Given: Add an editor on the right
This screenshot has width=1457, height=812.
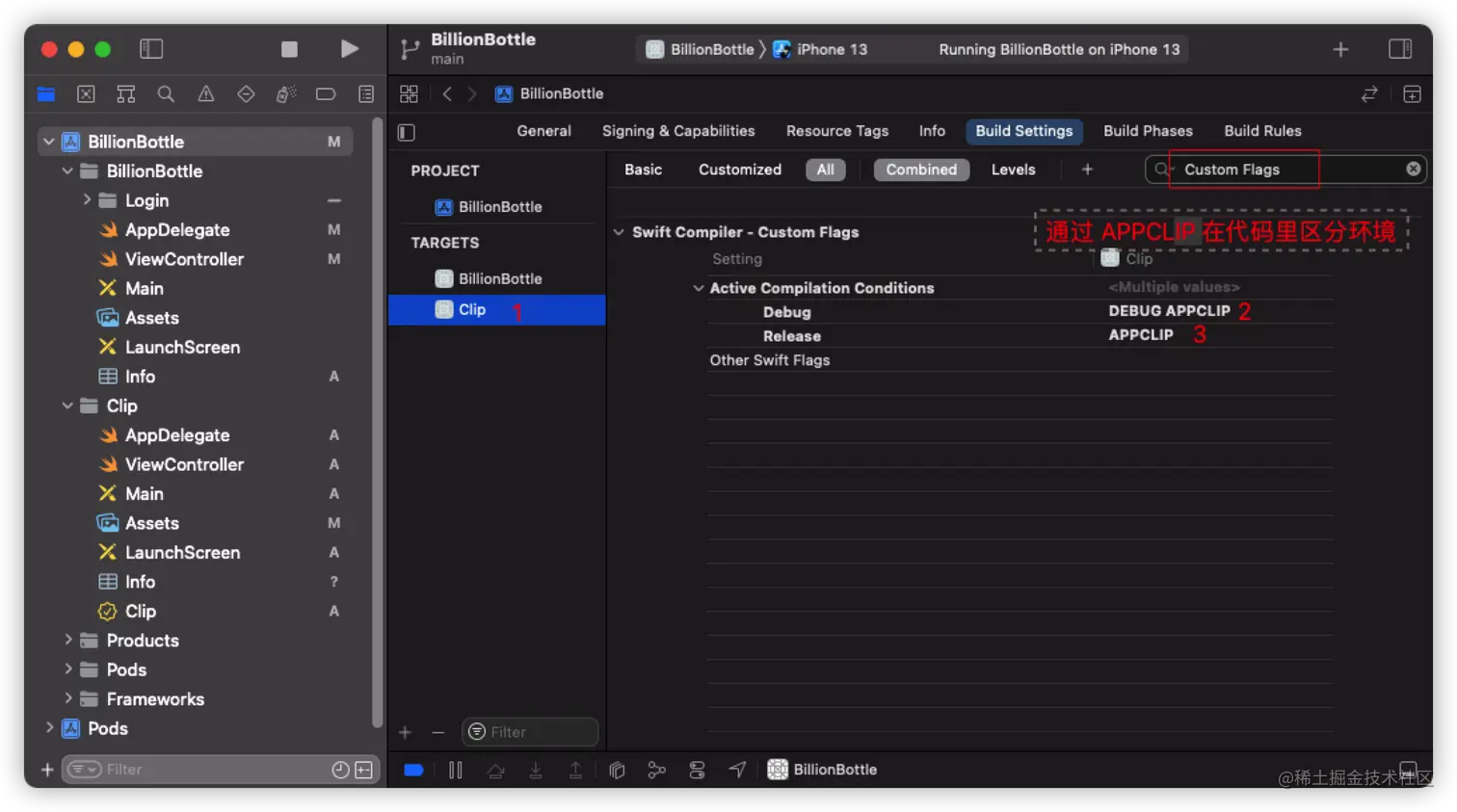Looking at the screenshot, I should pos(1412,94).
